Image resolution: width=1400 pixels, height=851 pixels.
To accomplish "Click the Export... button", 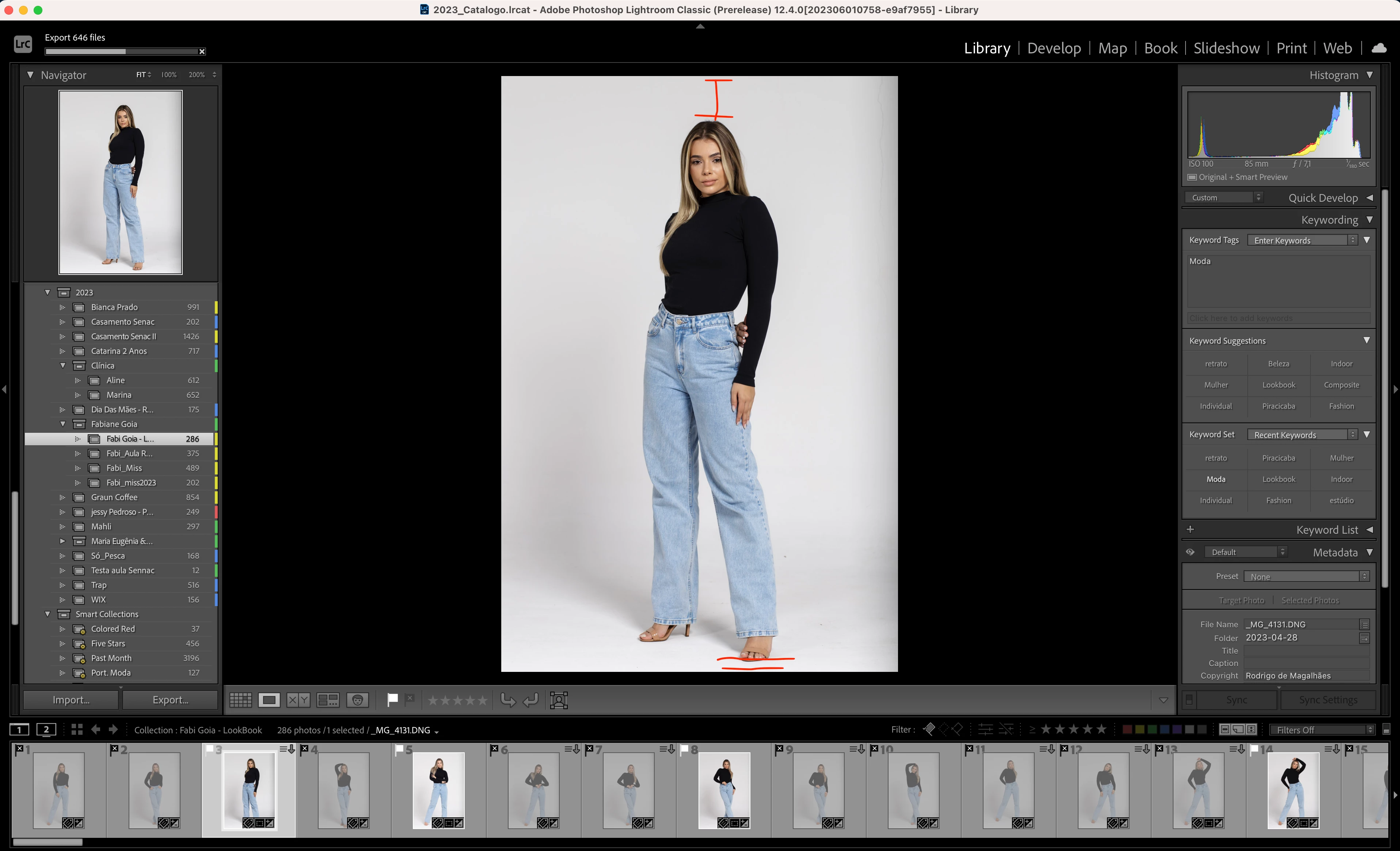I will pos(170,700).
